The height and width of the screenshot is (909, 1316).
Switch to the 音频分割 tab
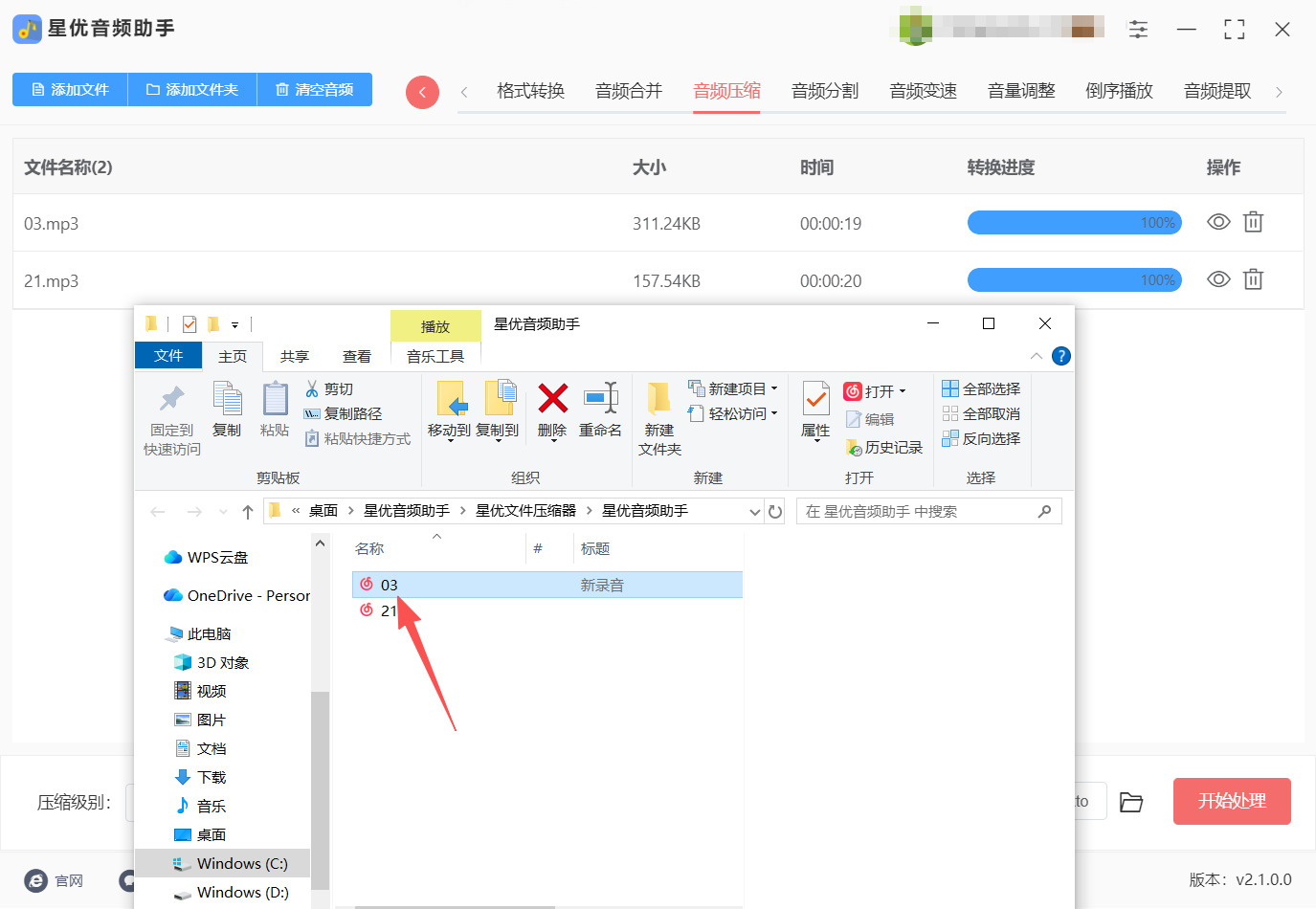pos(824,90)
